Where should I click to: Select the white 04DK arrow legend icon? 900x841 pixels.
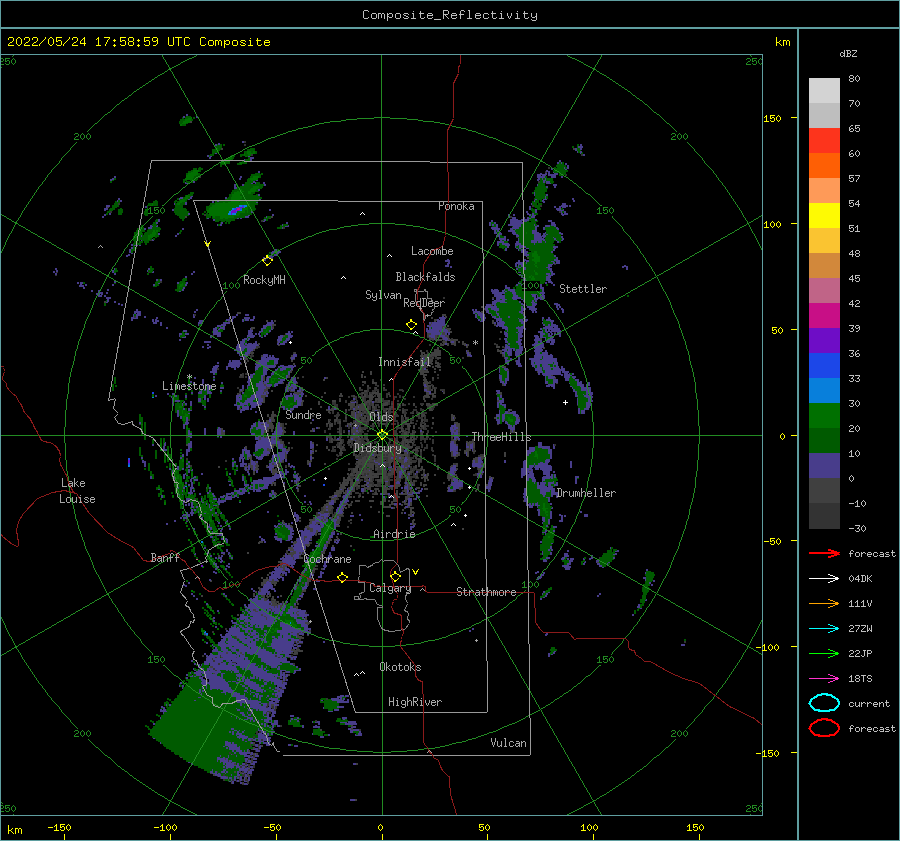(824, 579)
